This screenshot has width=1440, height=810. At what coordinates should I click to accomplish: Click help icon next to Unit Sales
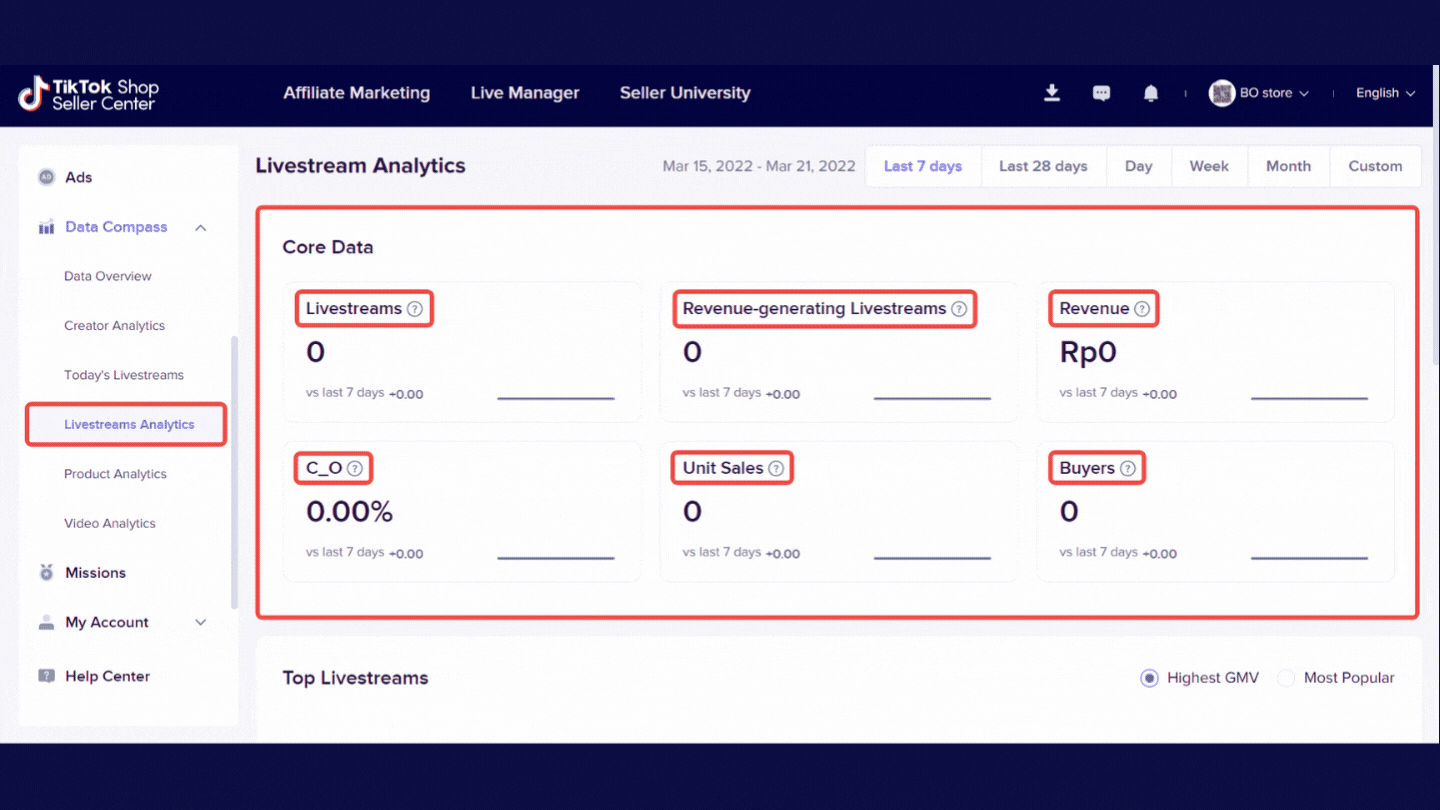[777, 468]
